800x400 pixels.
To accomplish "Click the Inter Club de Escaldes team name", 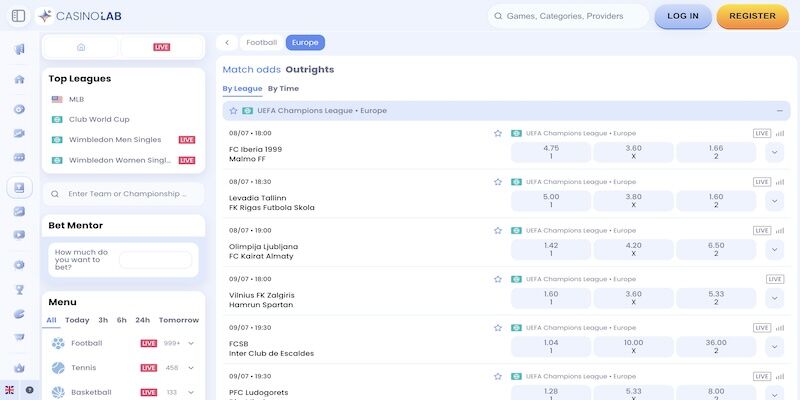I will (x=271, y=354).
